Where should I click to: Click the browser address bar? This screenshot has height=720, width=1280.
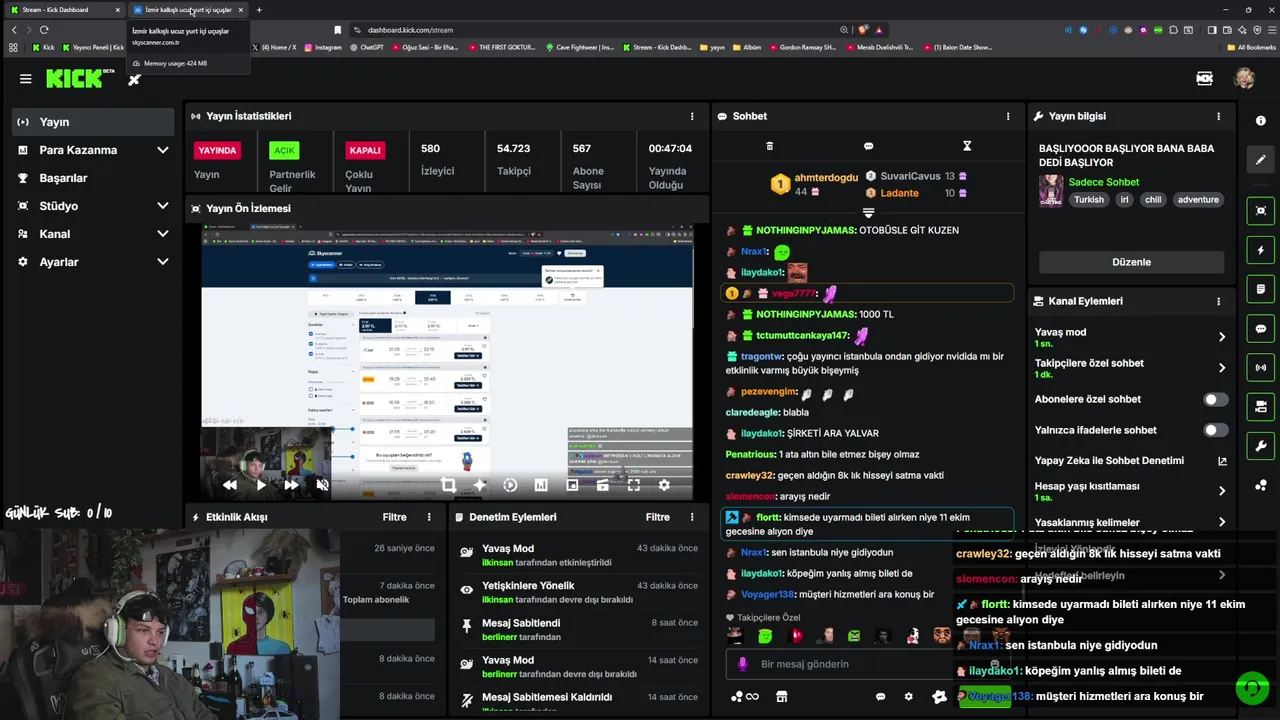point(600,30)
